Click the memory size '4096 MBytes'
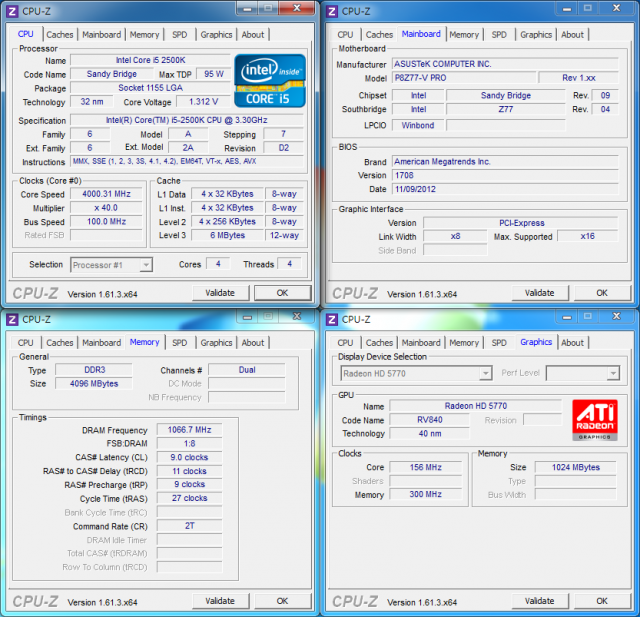The image size is (640, 617). pos(94,384)
